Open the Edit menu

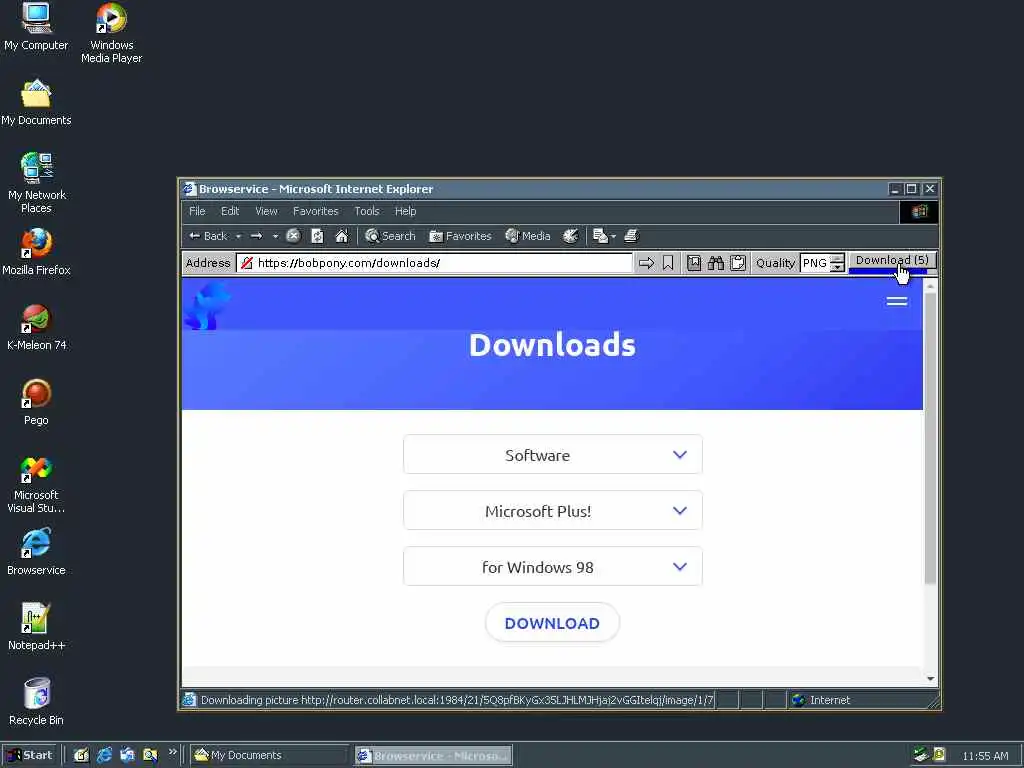pos(230,212)
